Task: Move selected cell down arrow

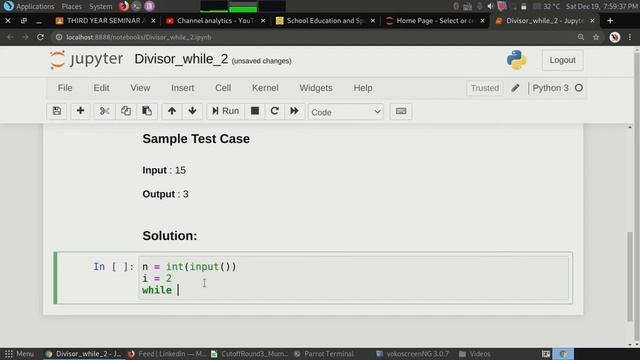Action: [192, 111]
